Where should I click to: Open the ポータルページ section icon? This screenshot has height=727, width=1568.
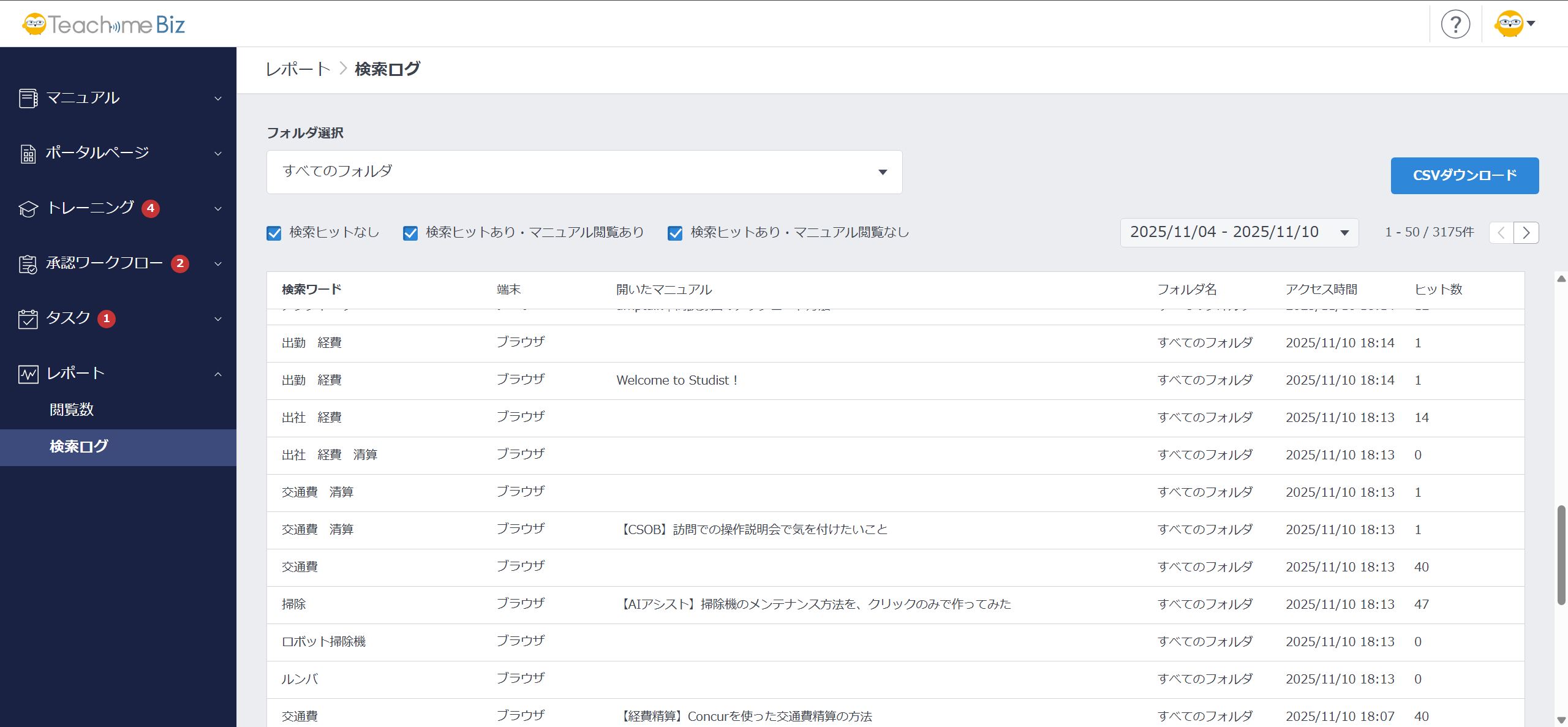pos(28,153)
